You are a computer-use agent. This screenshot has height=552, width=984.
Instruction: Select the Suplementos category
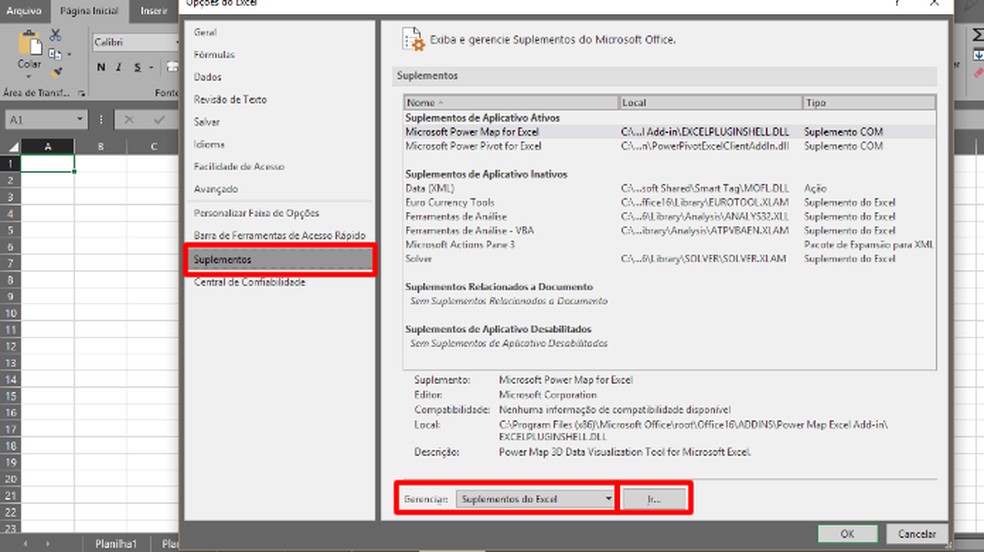[279, 259]
